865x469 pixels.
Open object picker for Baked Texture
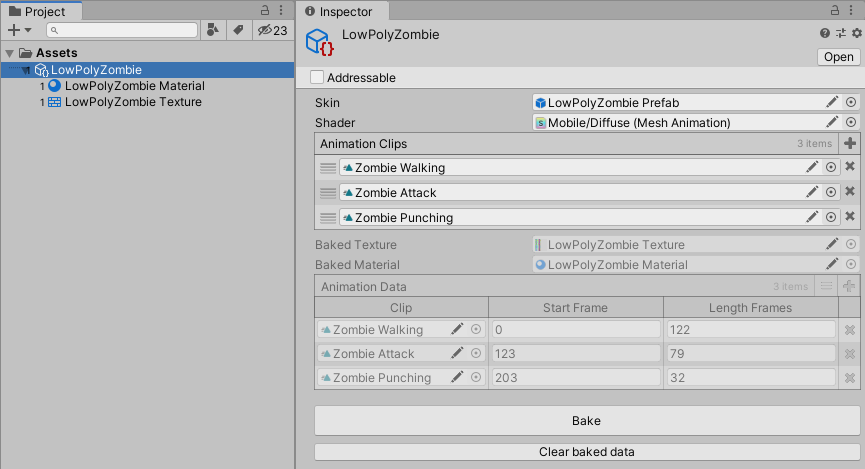pyautogui.click(x=851, y=244)
